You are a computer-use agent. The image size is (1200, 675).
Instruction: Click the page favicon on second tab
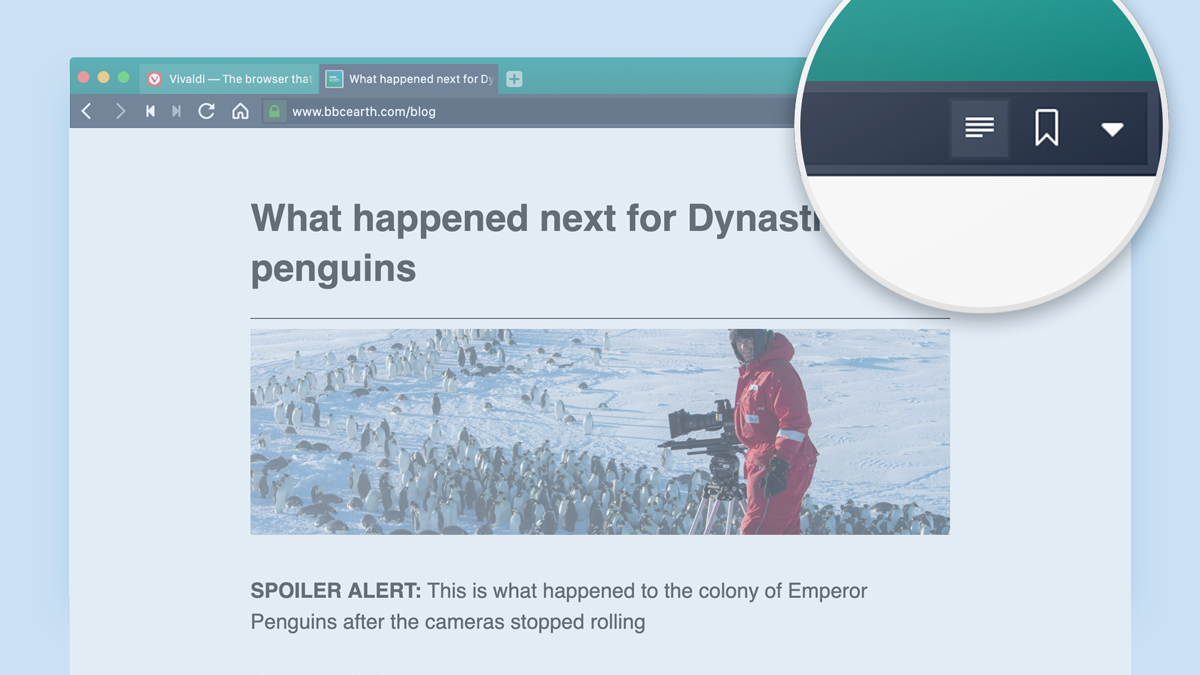tap(335, 79)
